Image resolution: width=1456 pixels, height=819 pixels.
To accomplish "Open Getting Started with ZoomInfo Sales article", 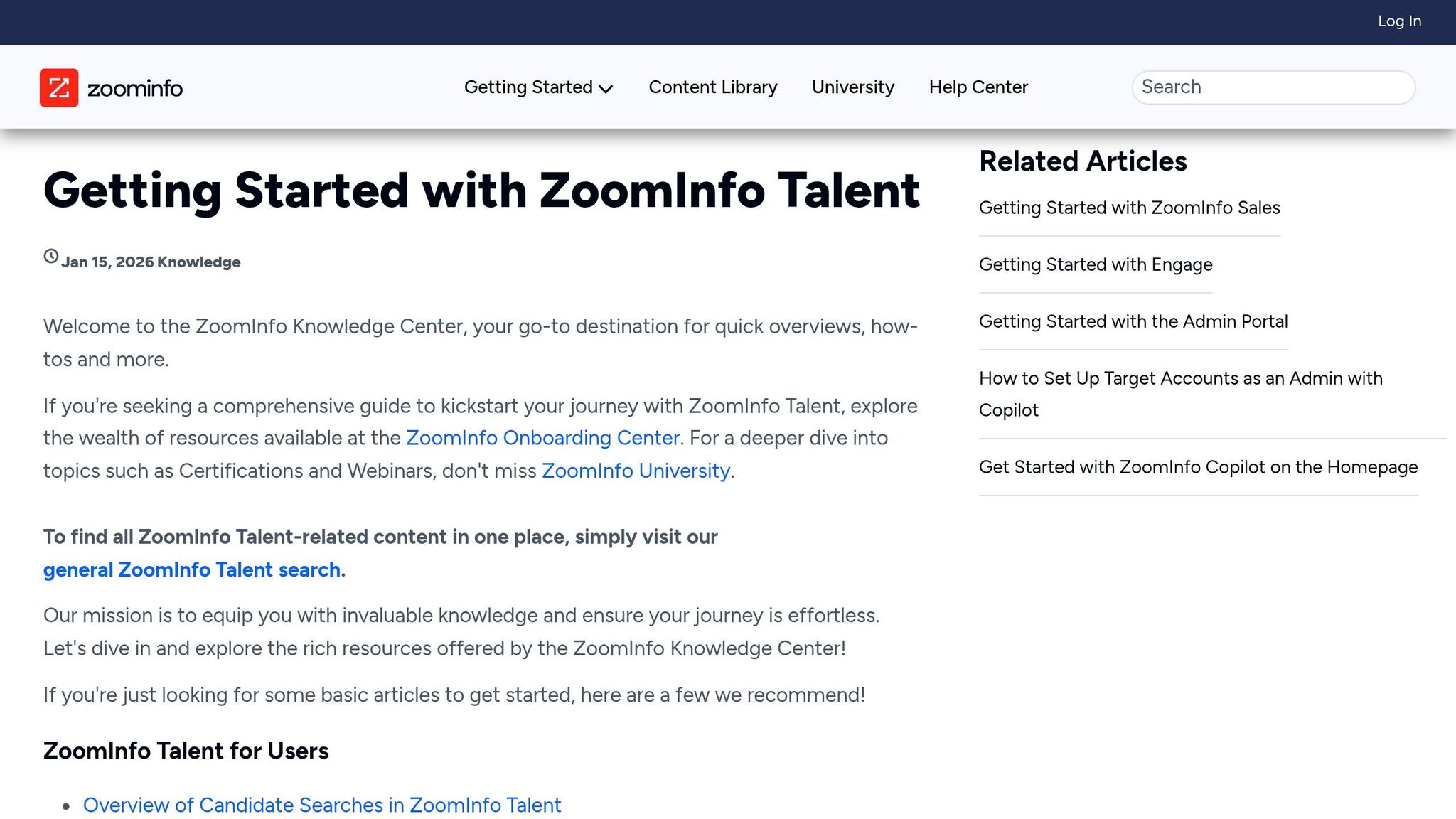I will click(x=1129, y=208).
